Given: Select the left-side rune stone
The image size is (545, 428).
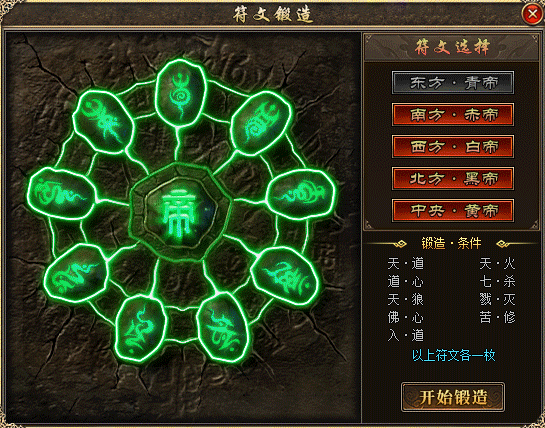Looking at the screenshot, I should 62,194.
